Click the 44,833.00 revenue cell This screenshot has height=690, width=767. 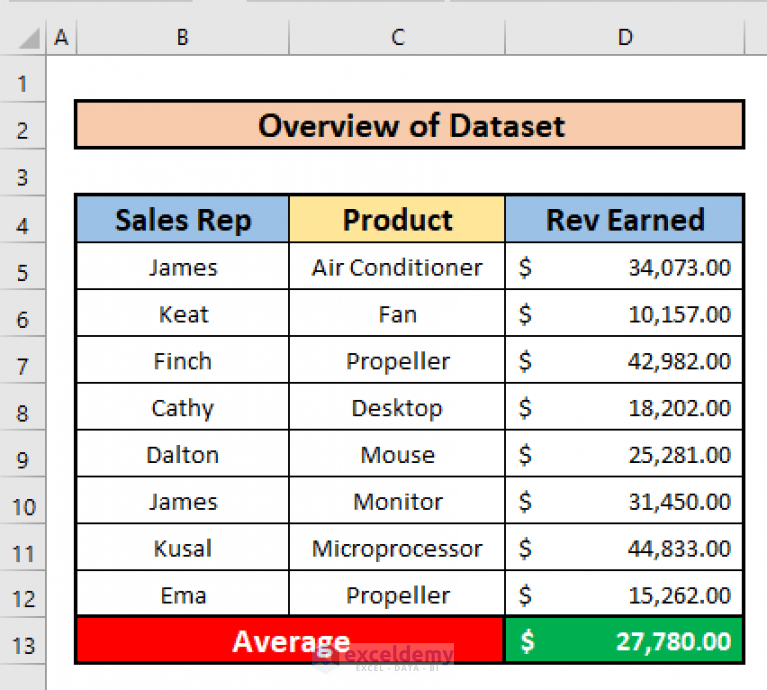pos(624,547)
